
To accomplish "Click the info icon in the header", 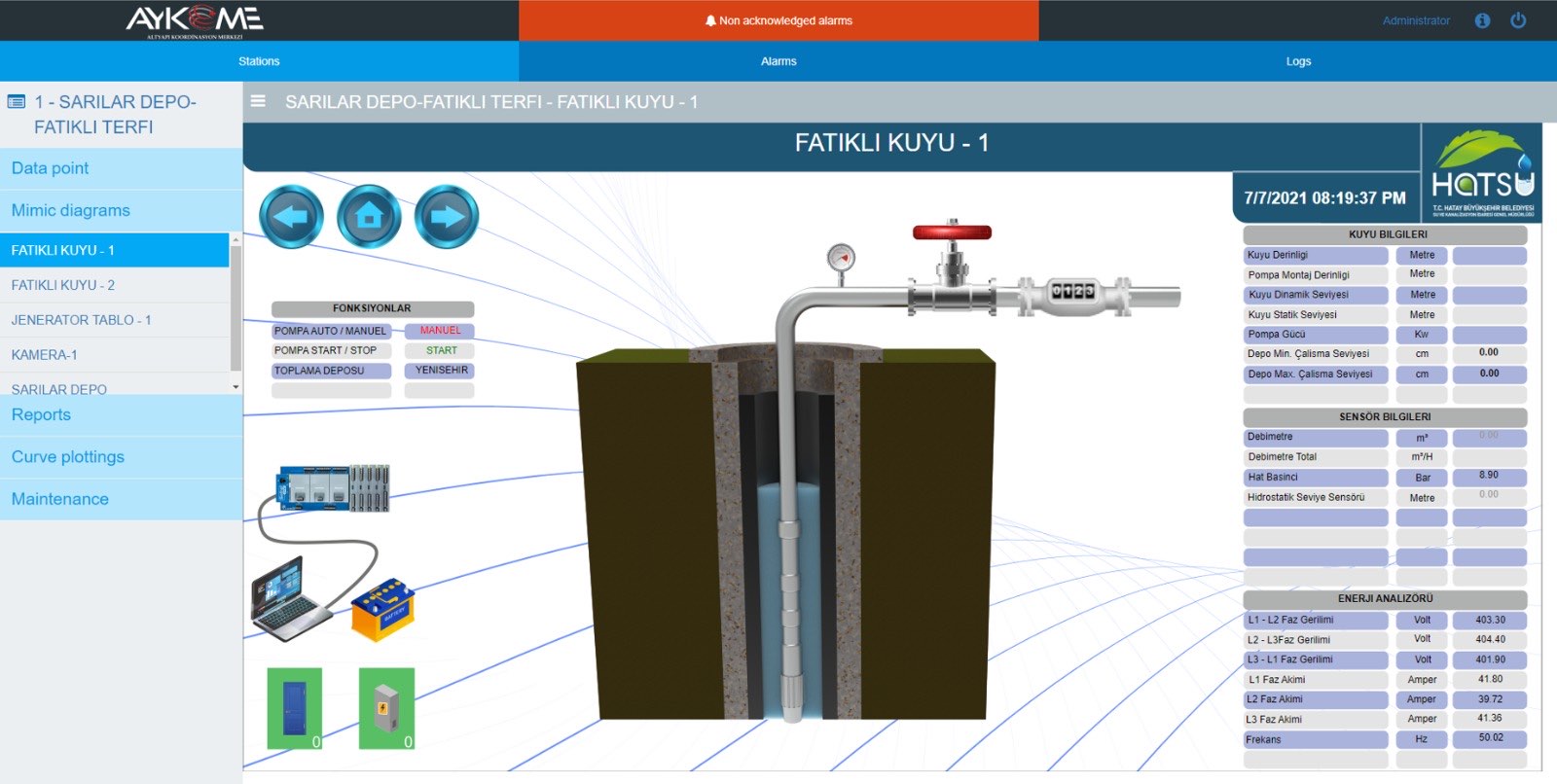I will (x=1482, y=20).
